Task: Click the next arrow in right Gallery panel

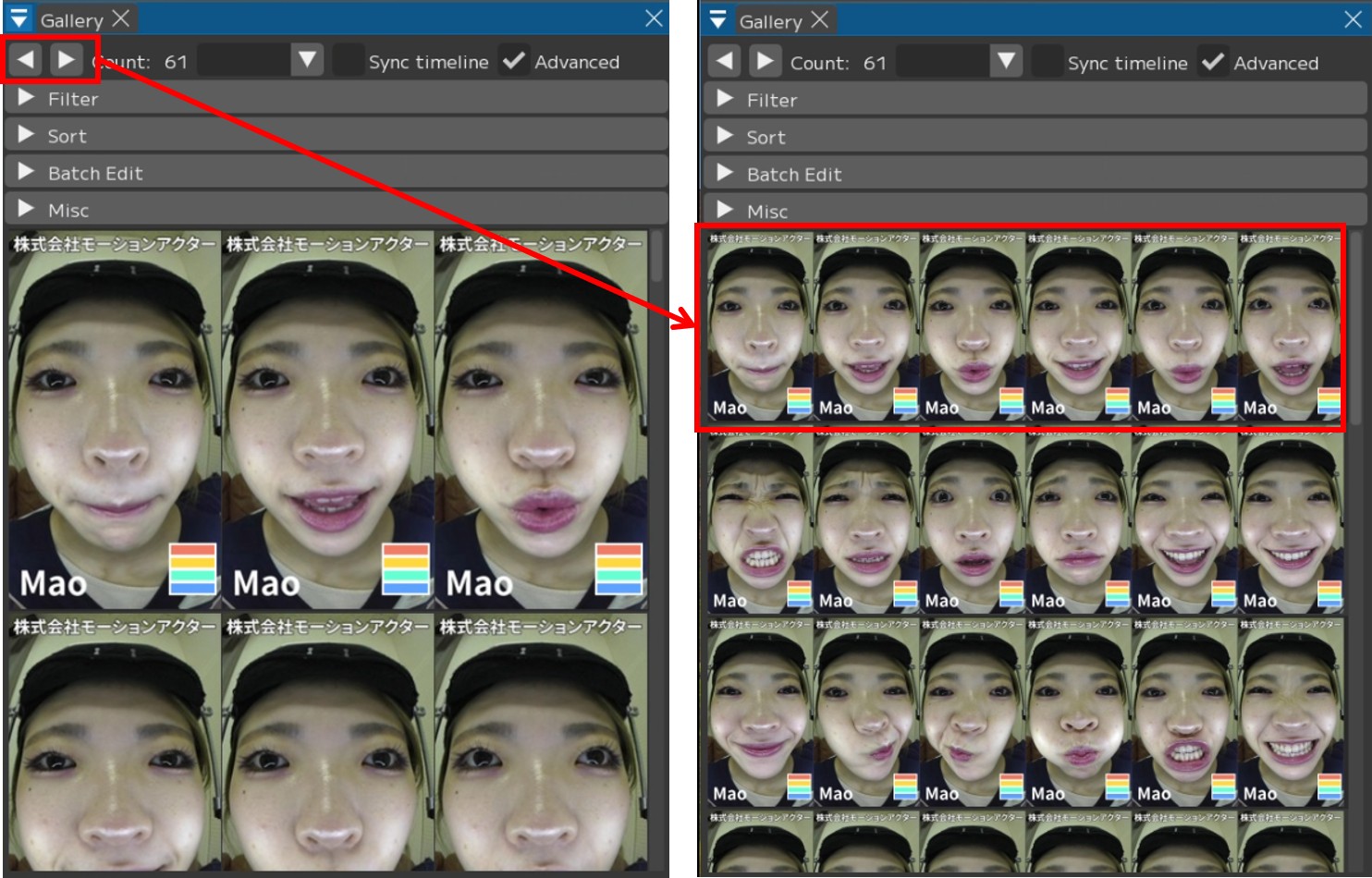Action: click(765, 61)
